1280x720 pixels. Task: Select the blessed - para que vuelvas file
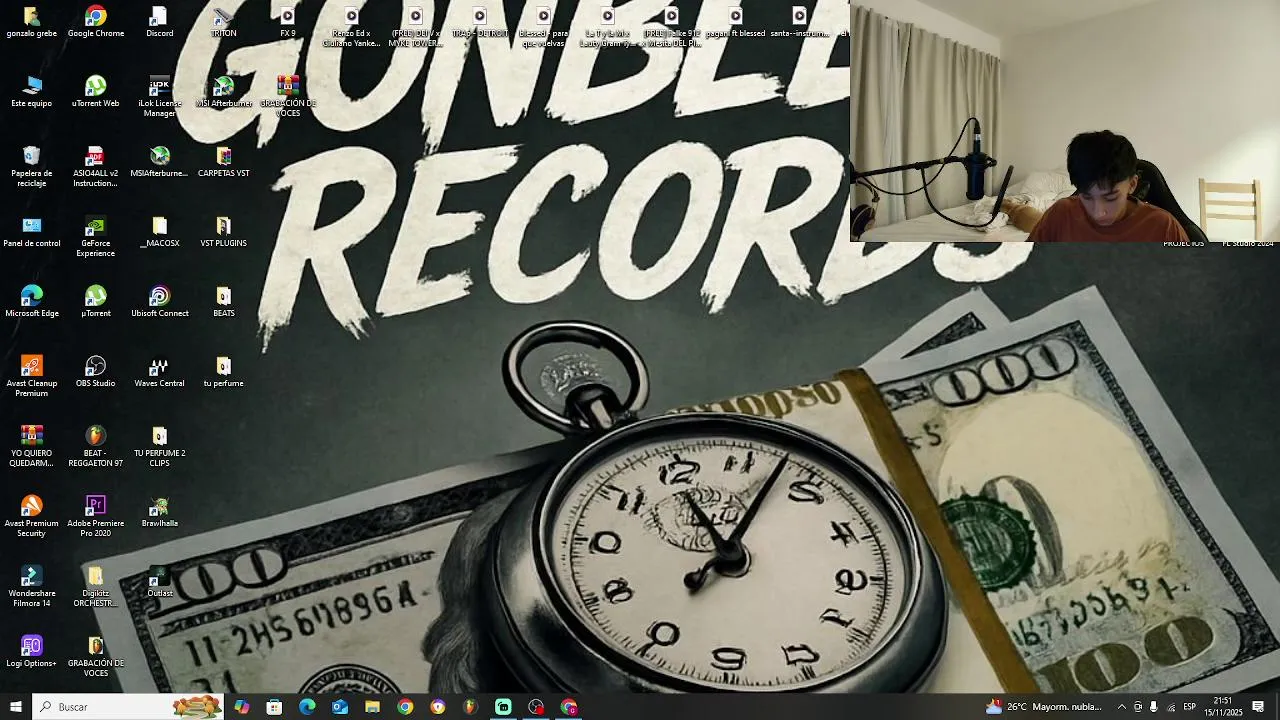(x=544, y=27)
